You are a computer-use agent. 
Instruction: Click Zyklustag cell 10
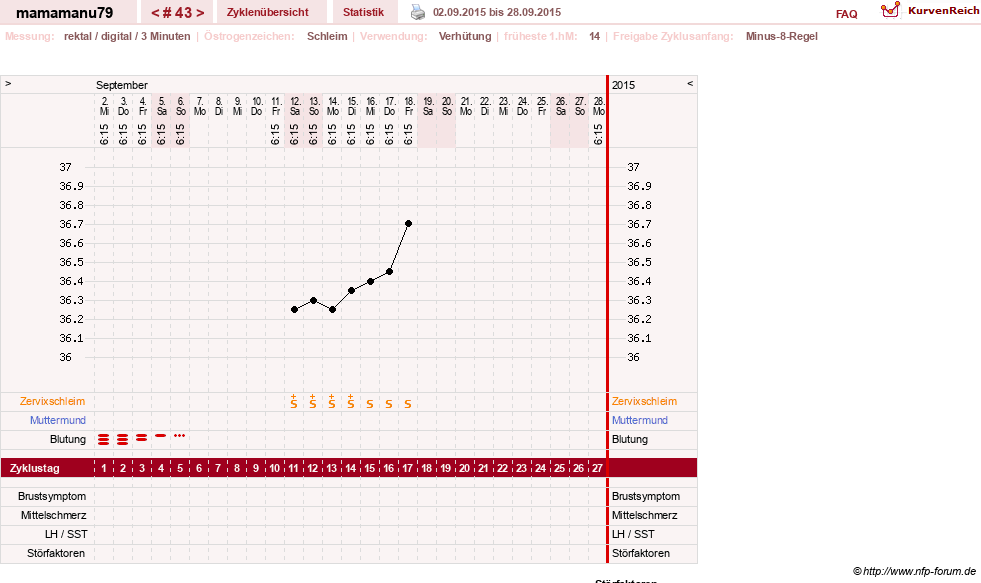(x=275, y=468)
